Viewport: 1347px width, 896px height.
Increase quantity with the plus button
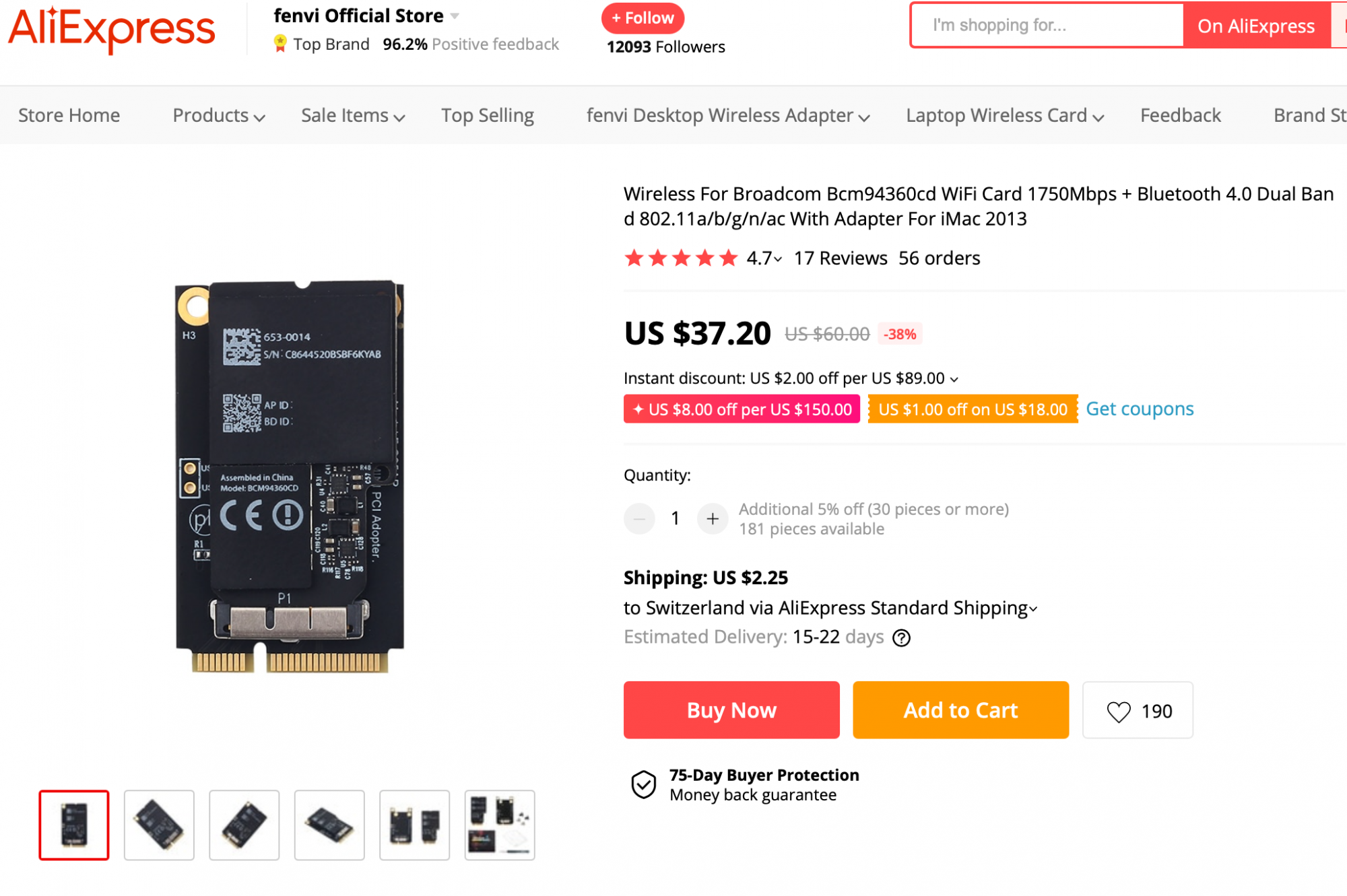713,518
